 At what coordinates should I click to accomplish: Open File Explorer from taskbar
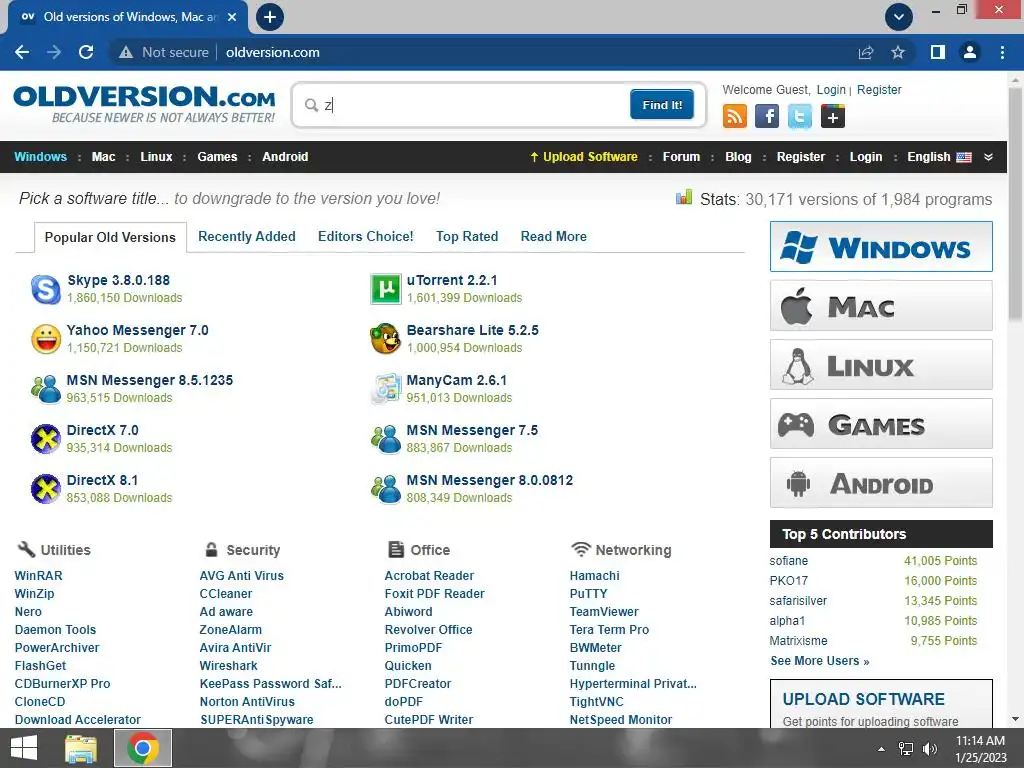tap(81, 748)
